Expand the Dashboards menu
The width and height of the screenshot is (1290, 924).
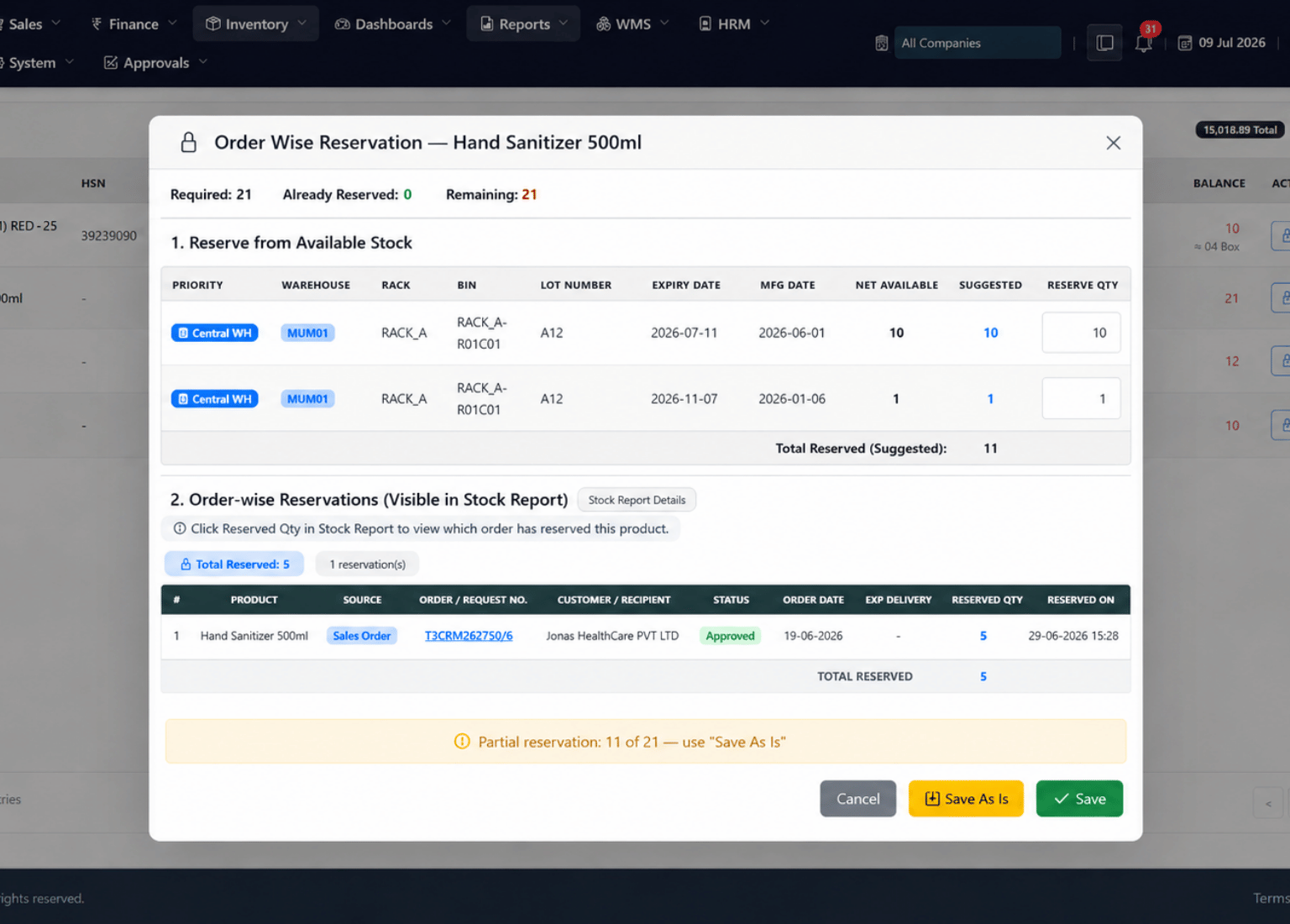click(393, 24)
